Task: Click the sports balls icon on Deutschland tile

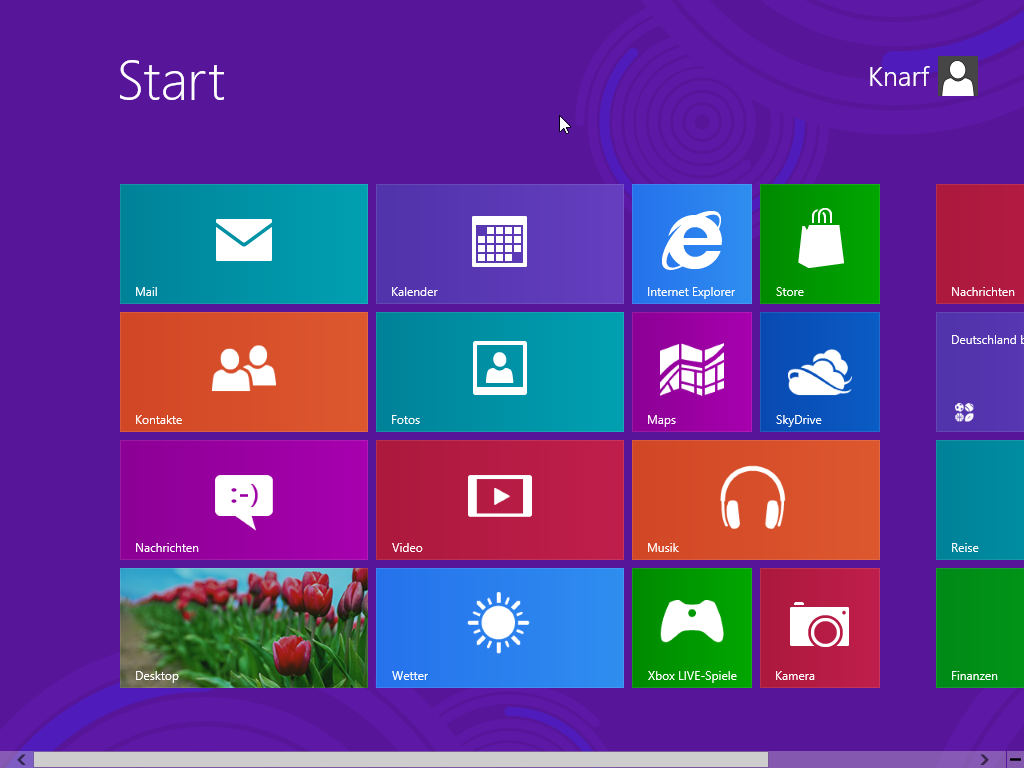Action: click(964, 412)
